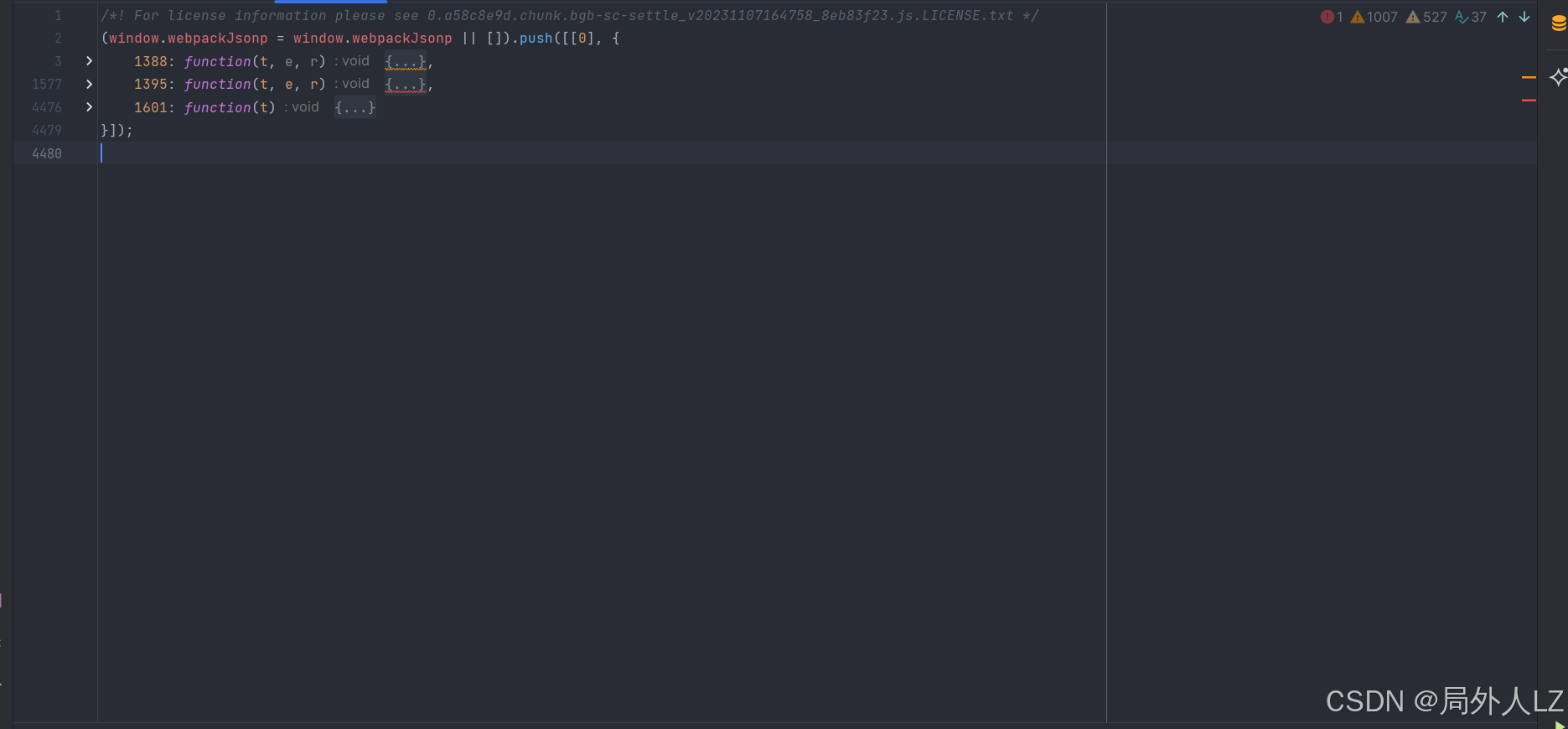
Task: Click the push method call
Action: point(536,39)
